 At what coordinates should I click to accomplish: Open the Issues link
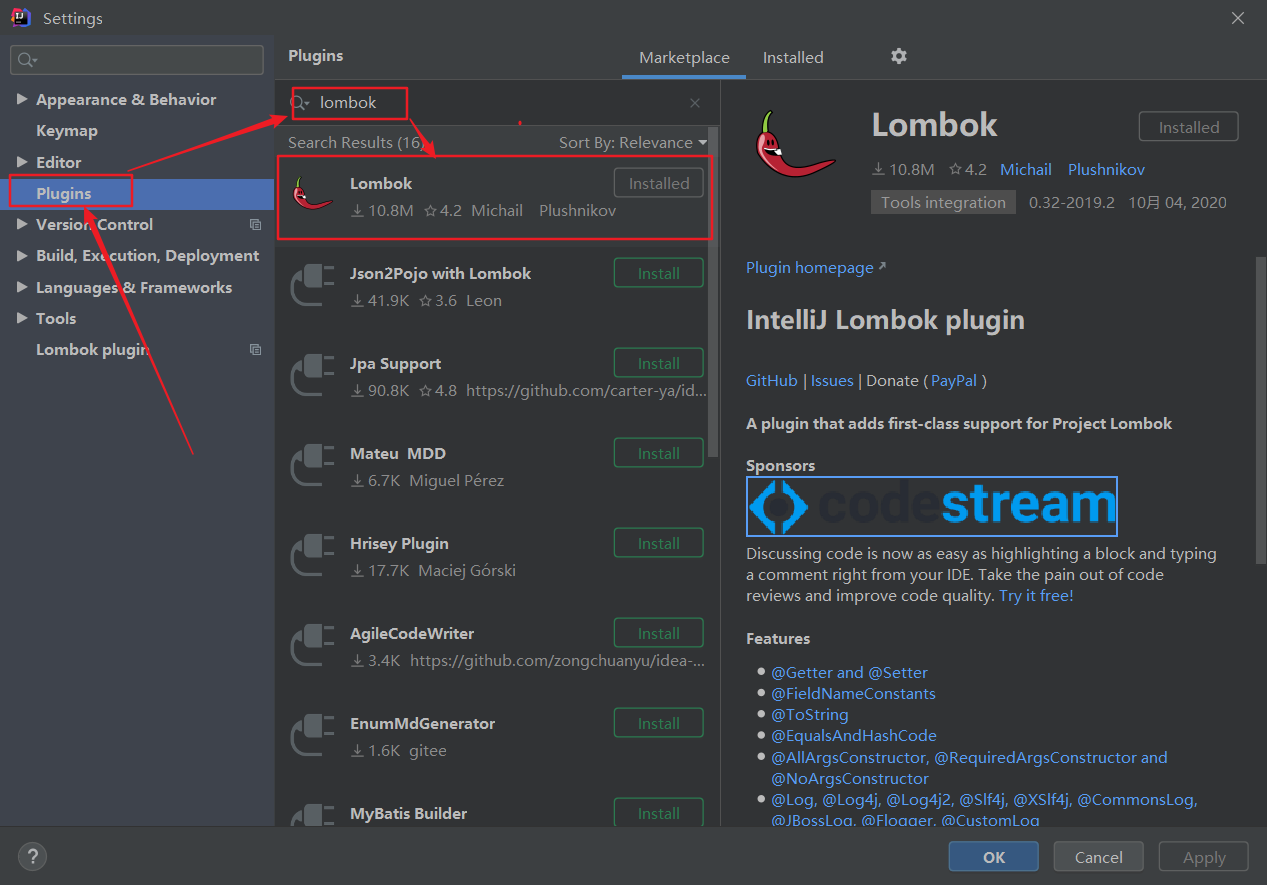coord(832,380)
